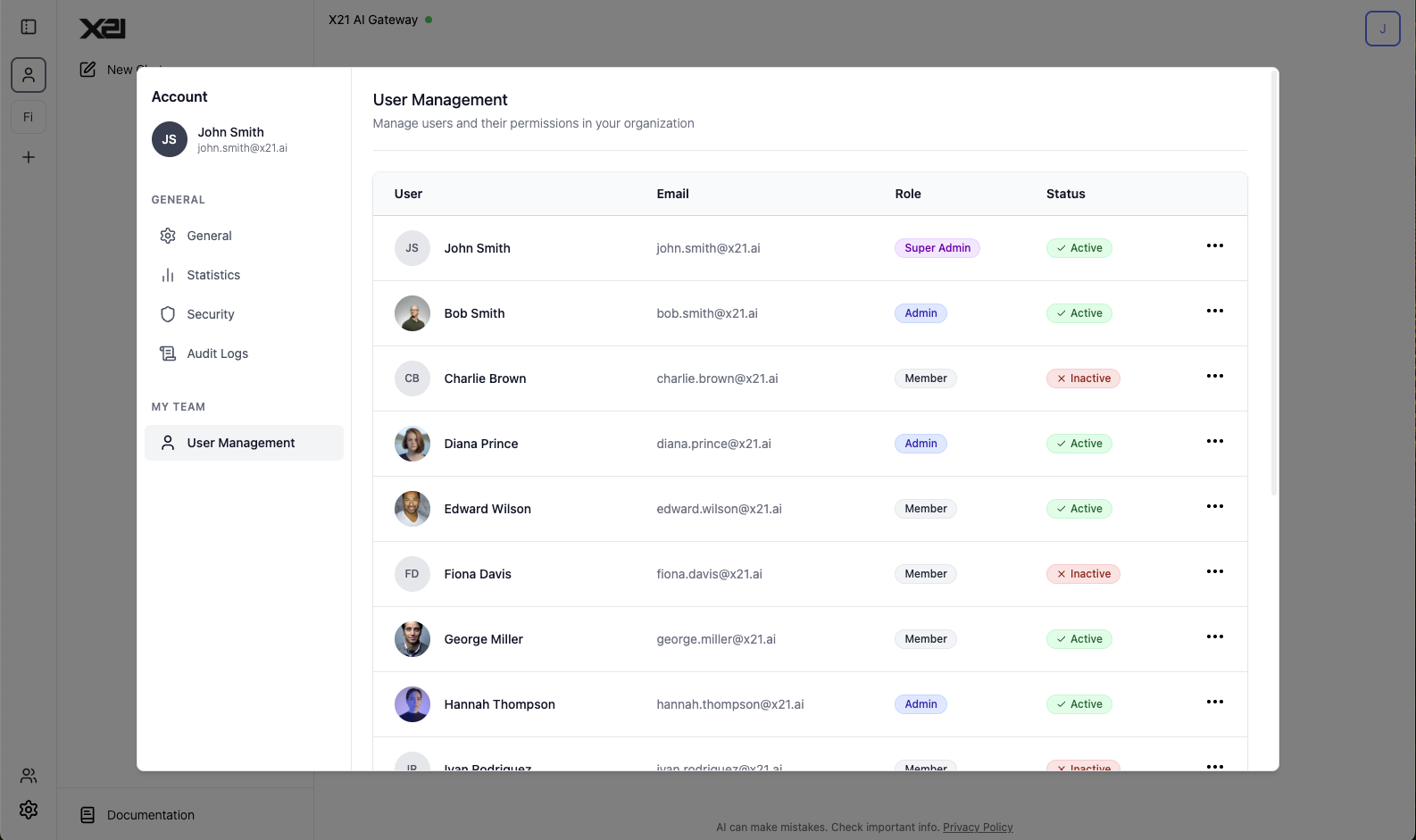The height and width of the screenshot is (840, 1416).
Task: Open Audit Logs section
Action: 217,353
